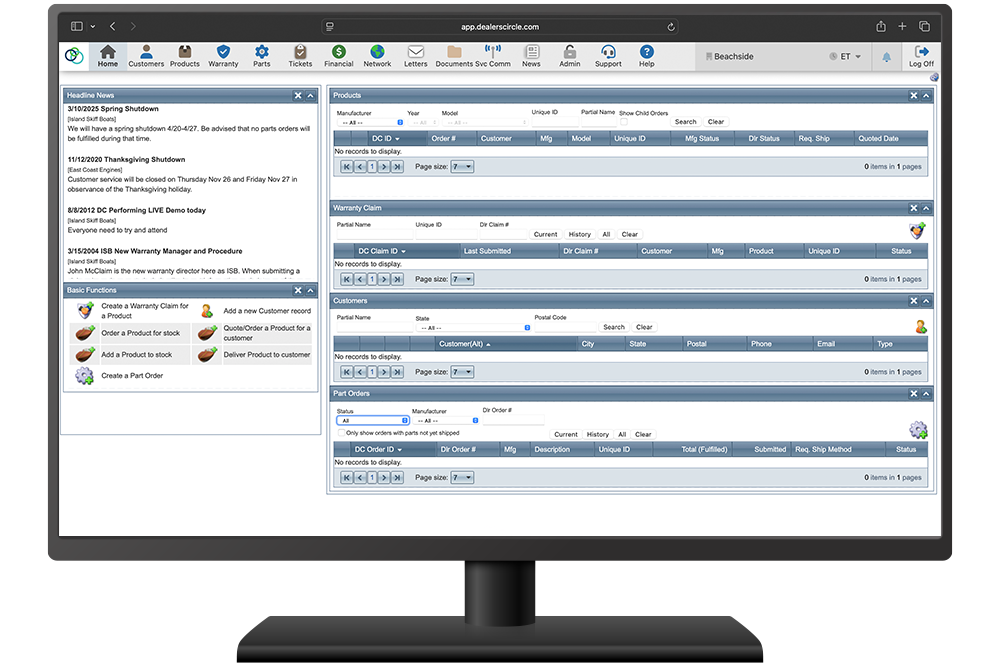Image resolution: width=1000 pixels, height=667 pixels.
Task: Go to last page in Part Orders grid
Action: 397,478
